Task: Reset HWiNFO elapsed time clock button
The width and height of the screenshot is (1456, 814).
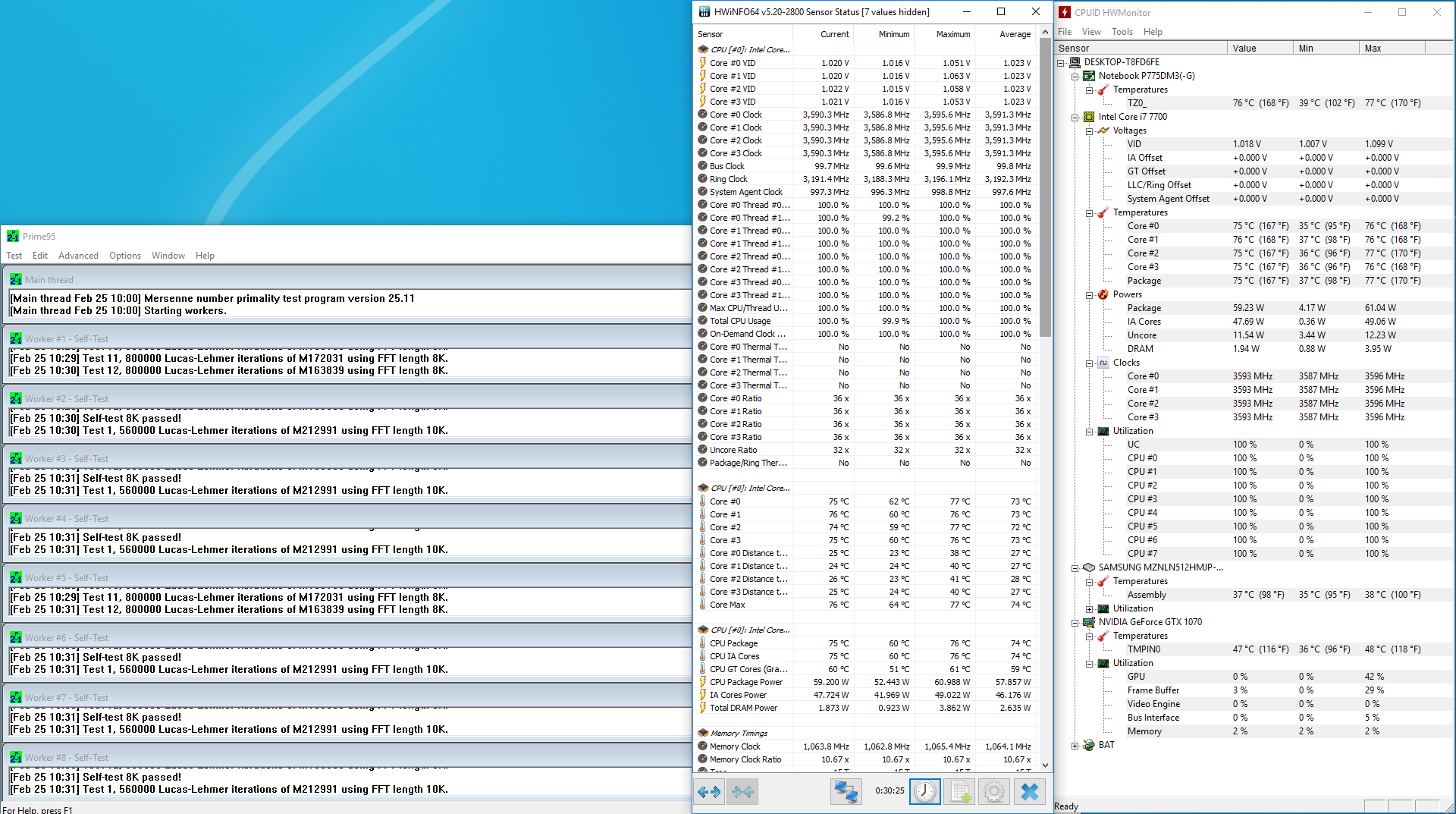Action: [924, 792]
